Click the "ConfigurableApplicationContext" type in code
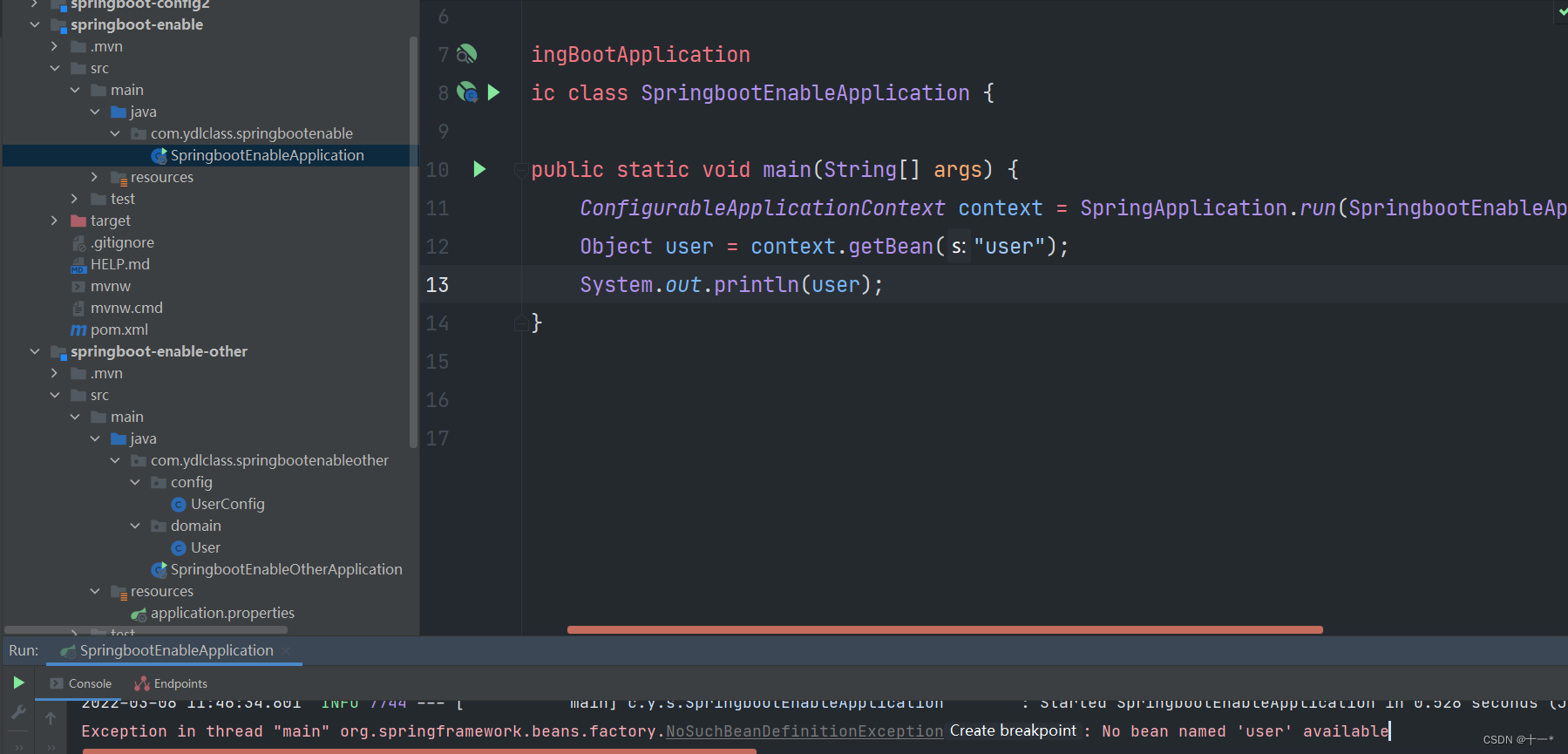 click(763, 208)
